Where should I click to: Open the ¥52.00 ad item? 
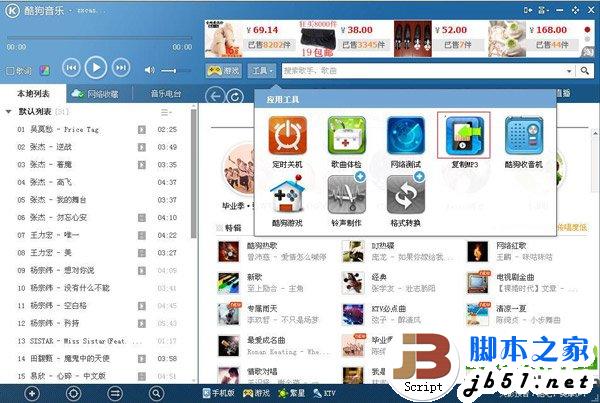[438, 39]
